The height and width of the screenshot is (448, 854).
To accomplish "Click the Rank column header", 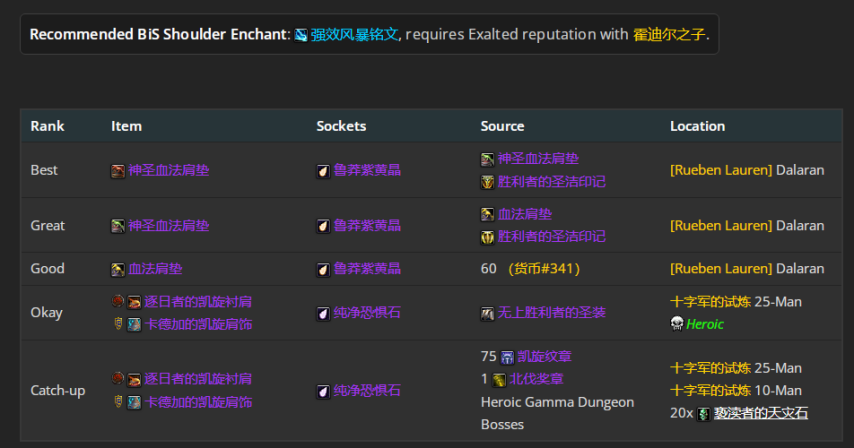I will tap(47, 126).
